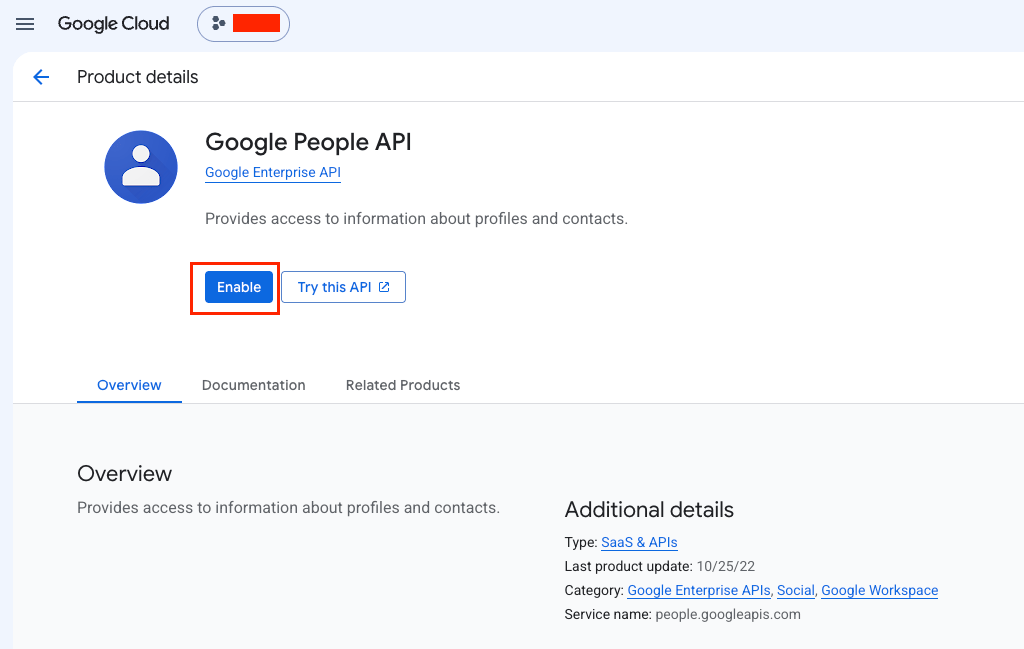This screenshot has height=649, width=1024.
Task: Select the Overview tab
Action: [x=129, y=385]
